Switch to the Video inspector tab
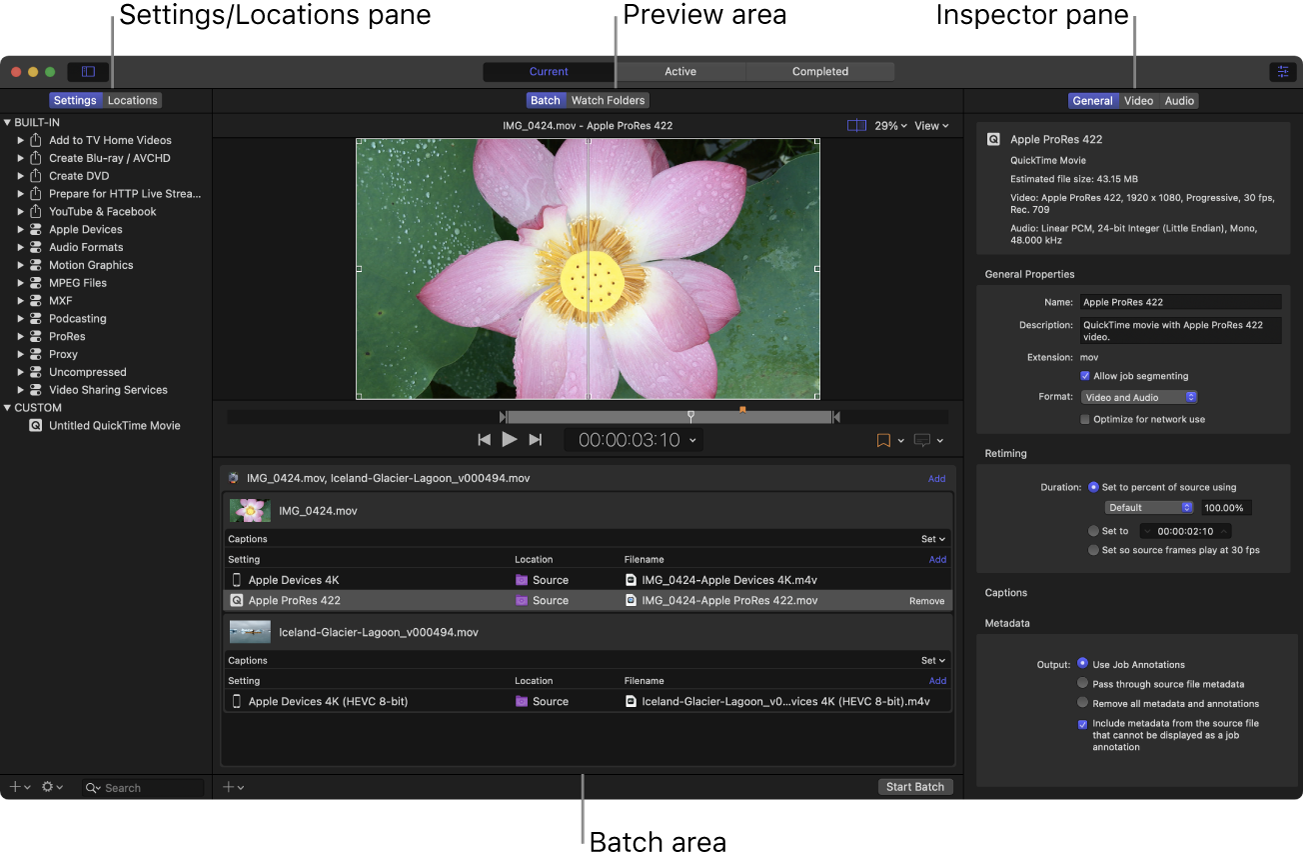Viewport: 1304px width, 866px height. pos(1138,101)
